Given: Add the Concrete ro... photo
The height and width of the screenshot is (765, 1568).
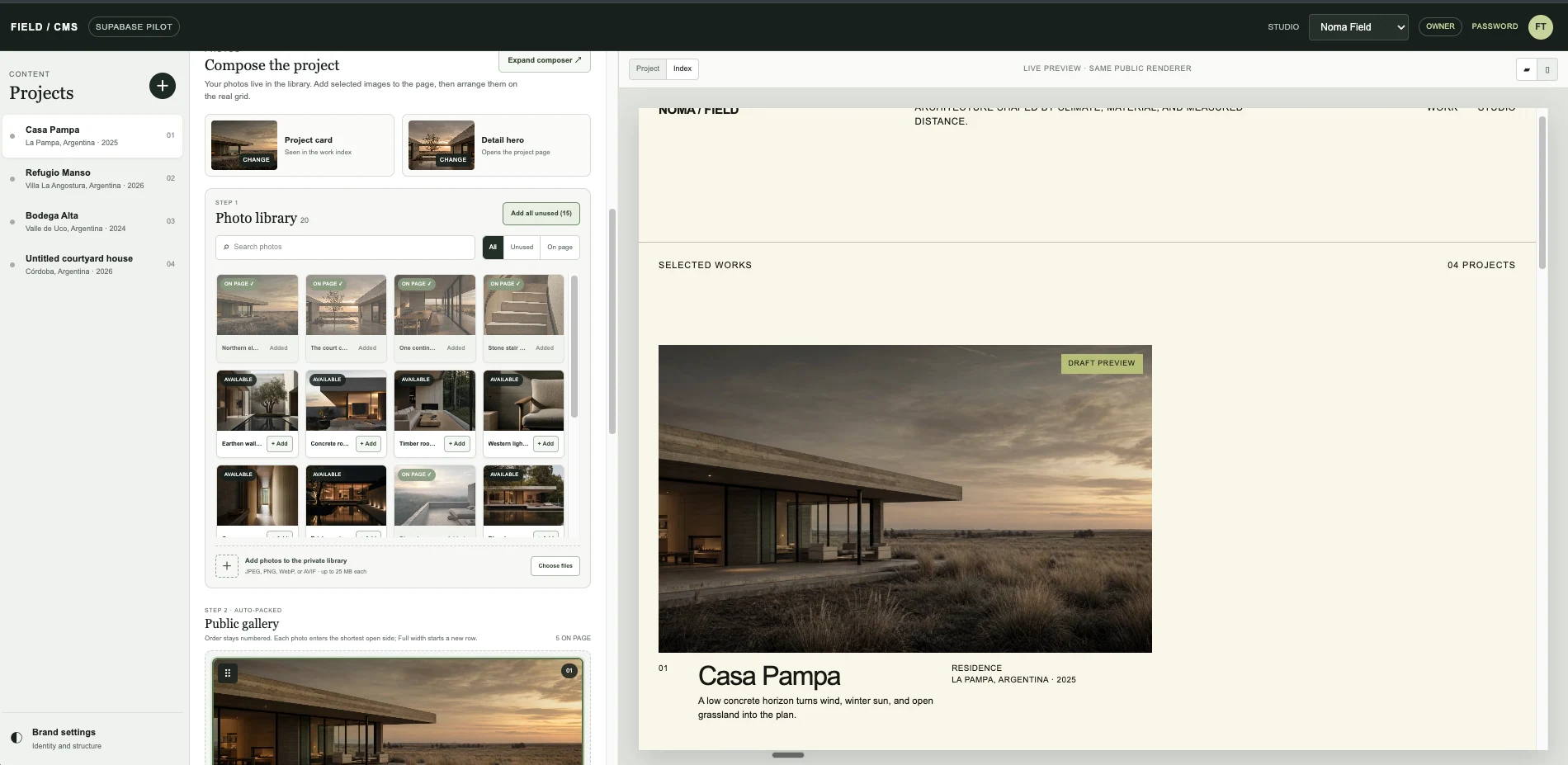Looking at the screenshot, I should pos(368,444).
